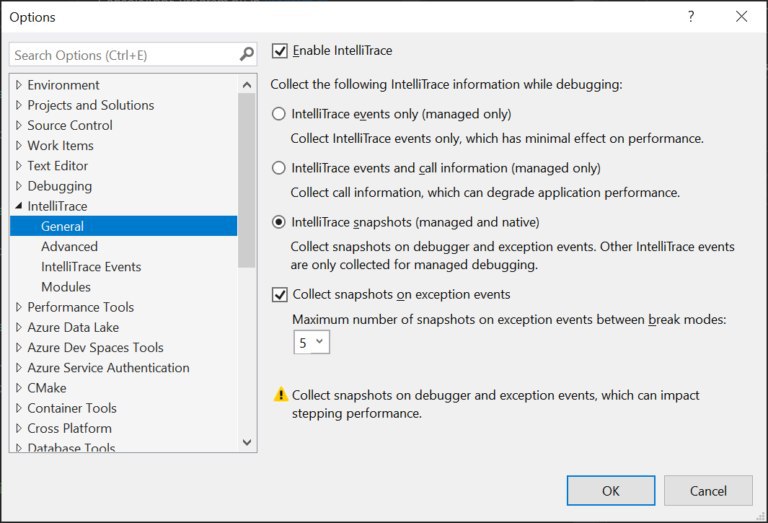Click the tree scrollbar down arrow

247,442
